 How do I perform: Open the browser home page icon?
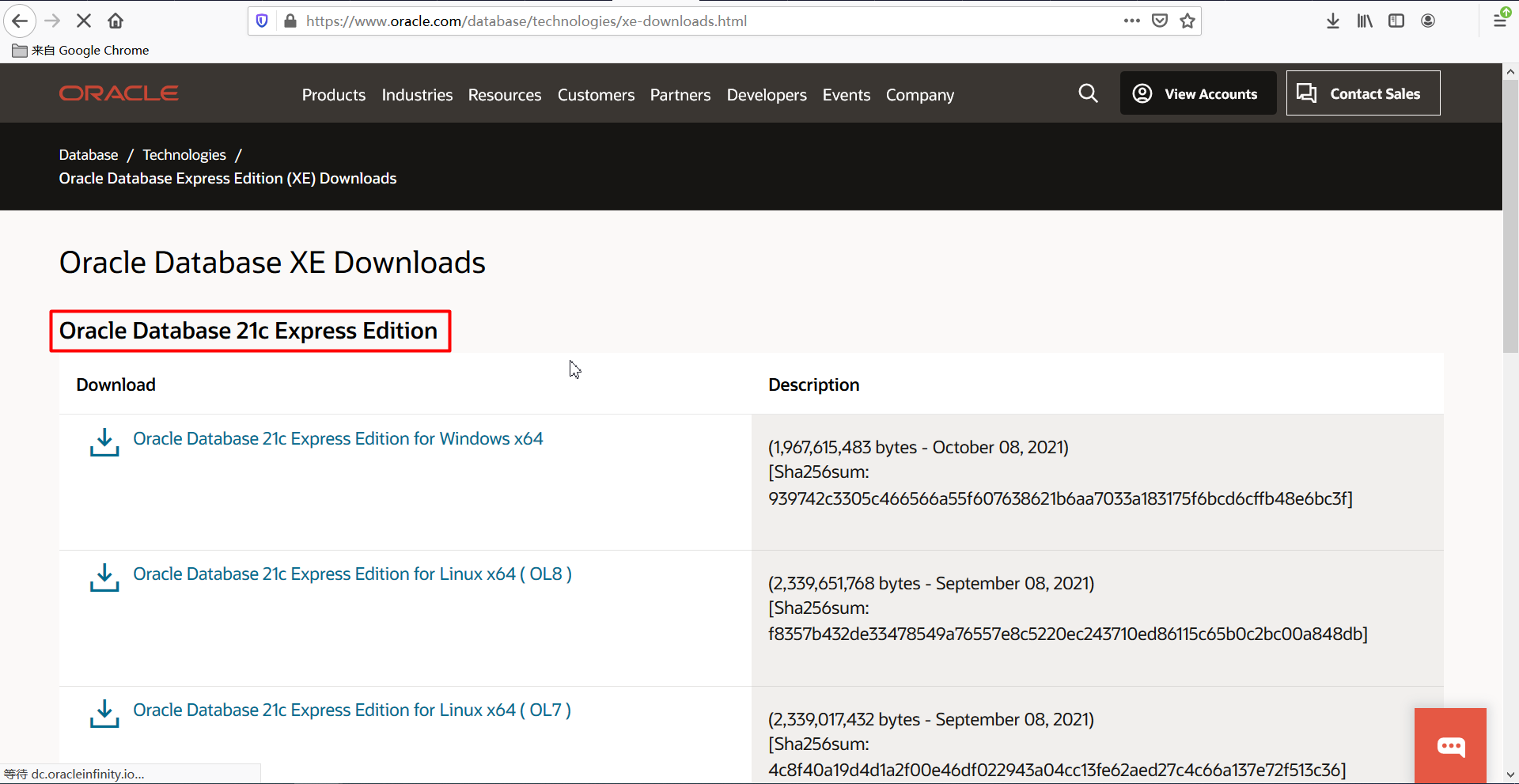116,21
